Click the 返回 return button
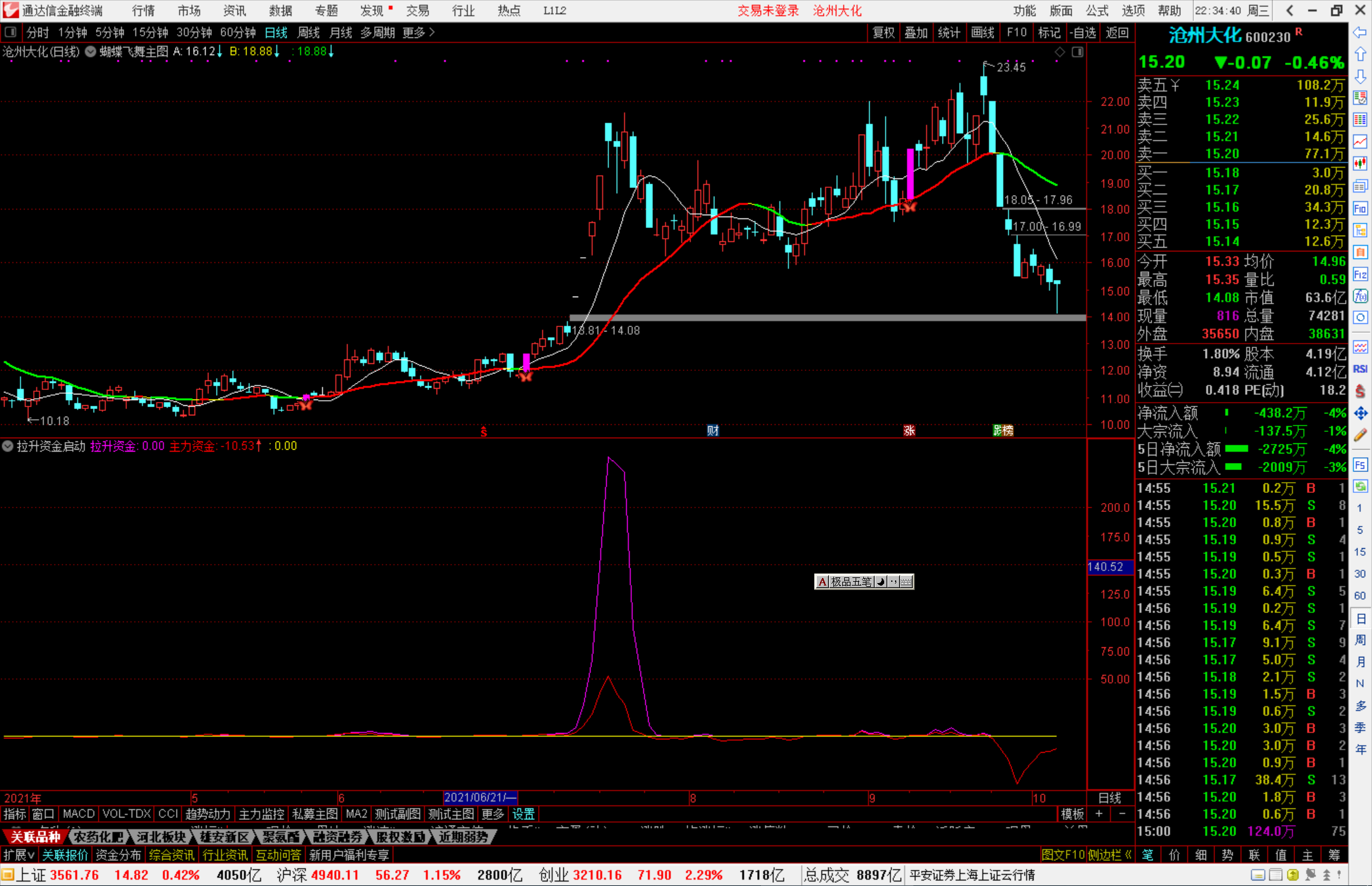1372x886 pixels. tap(1117, 32)
